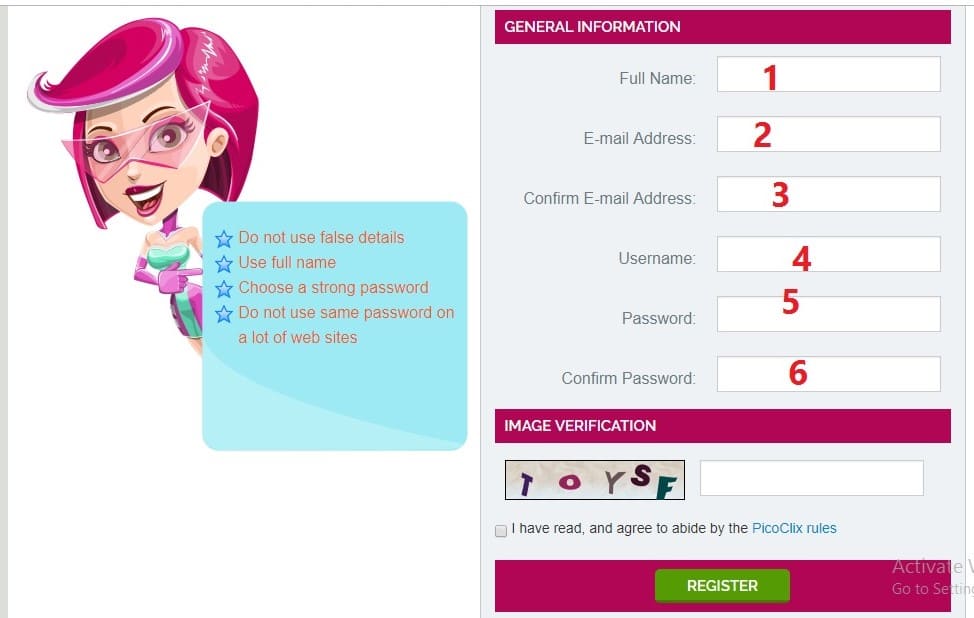The width and height of the screenshot is (974, 618).
Task: Tick the agree to rules checkbox
Action: (501, 530)
